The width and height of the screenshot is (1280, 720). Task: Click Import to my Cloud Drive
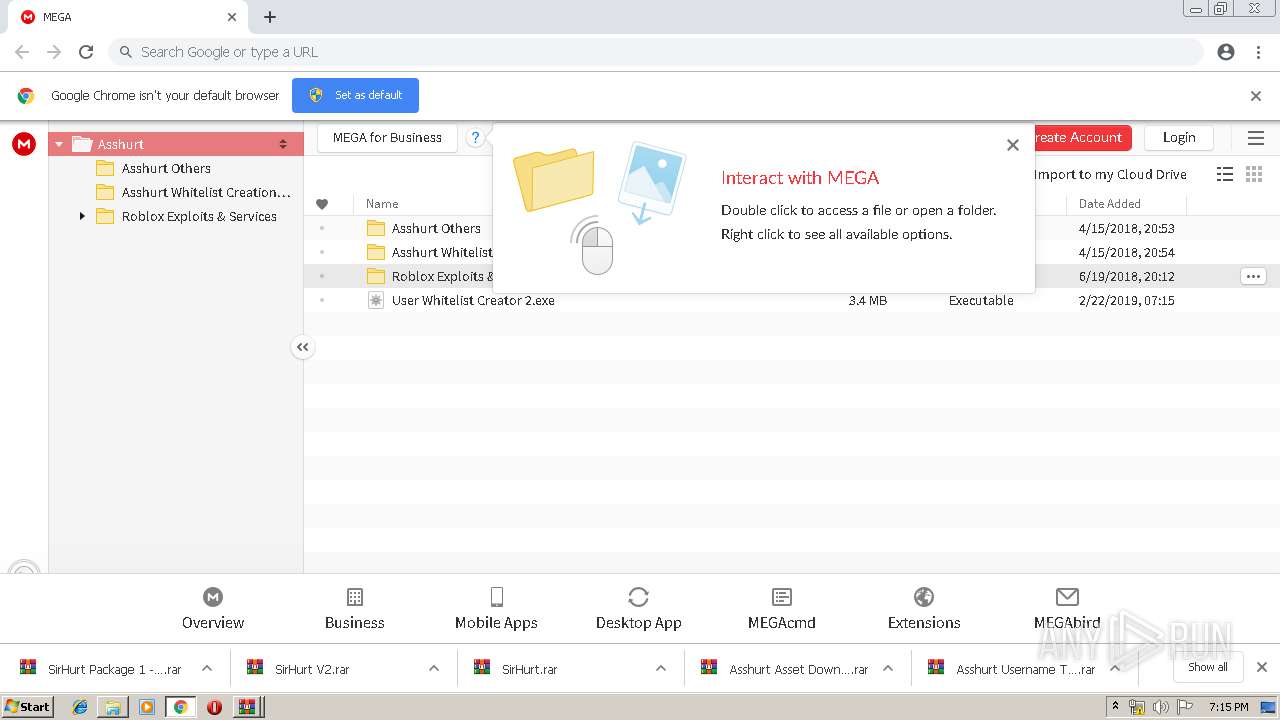point(1110,174)
